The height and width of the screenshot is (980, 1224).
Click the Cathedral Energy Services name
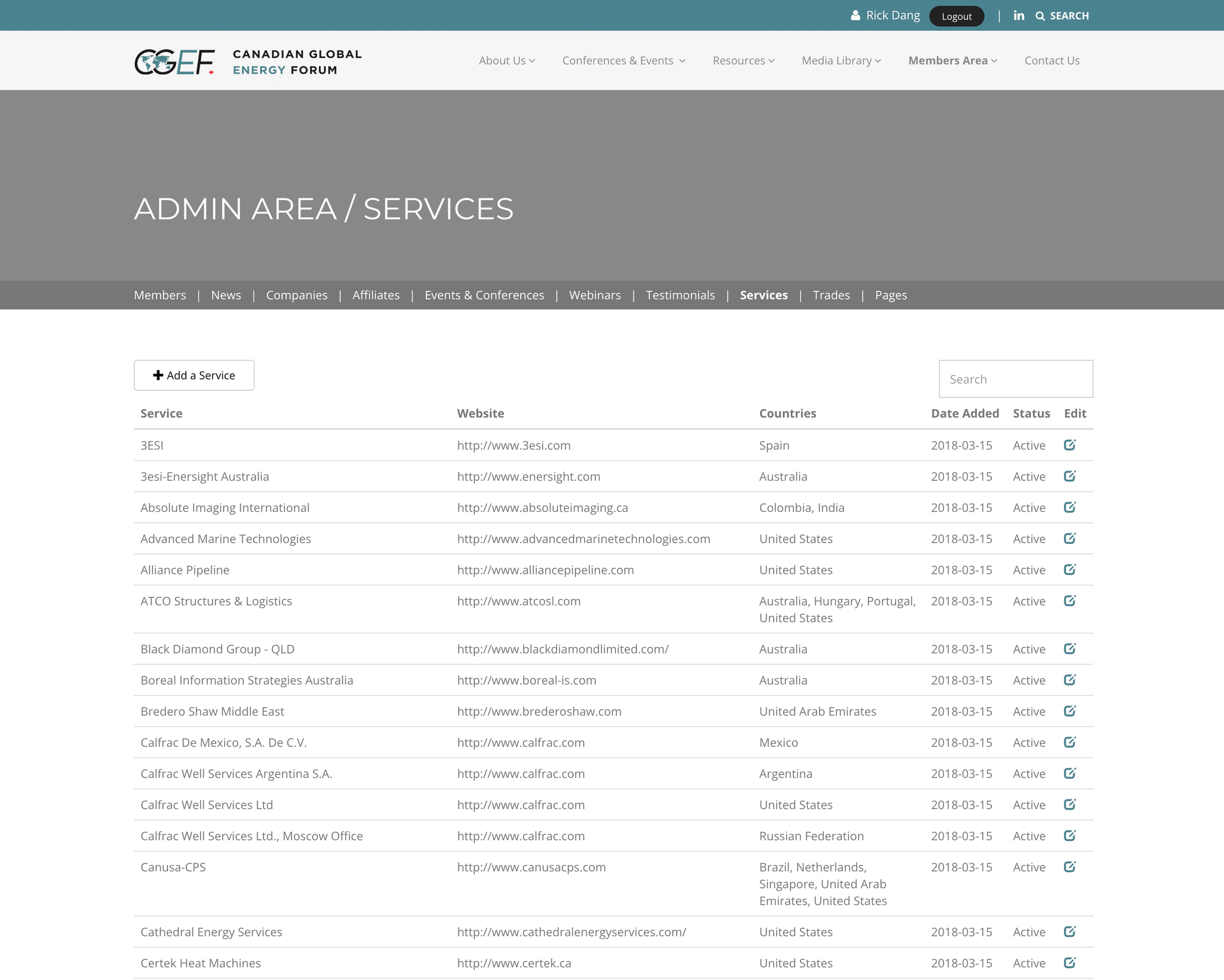211,933
